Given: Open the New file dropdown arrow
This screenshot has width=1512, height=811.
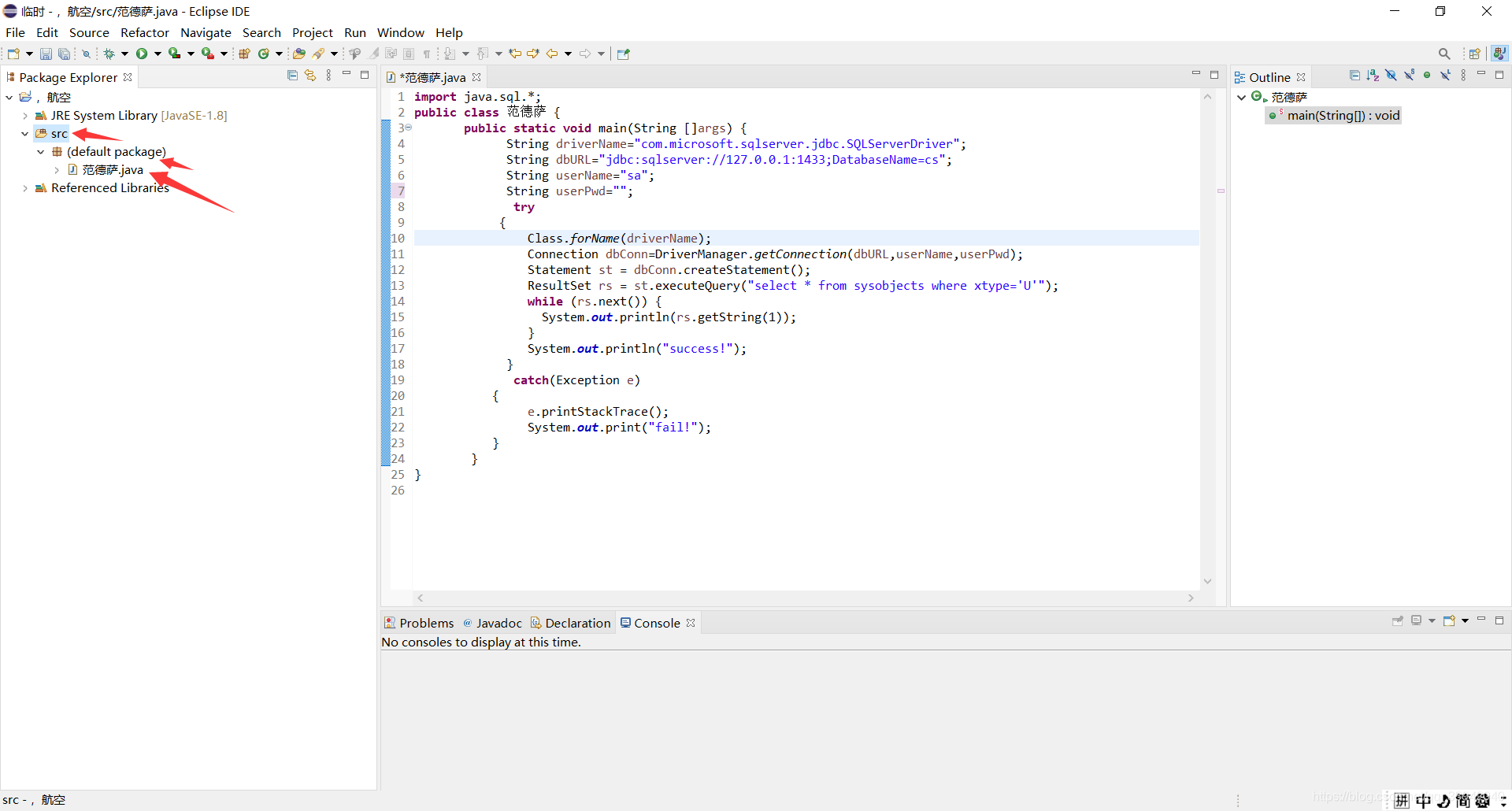Looking at the screenshot, I should point(29,54).
